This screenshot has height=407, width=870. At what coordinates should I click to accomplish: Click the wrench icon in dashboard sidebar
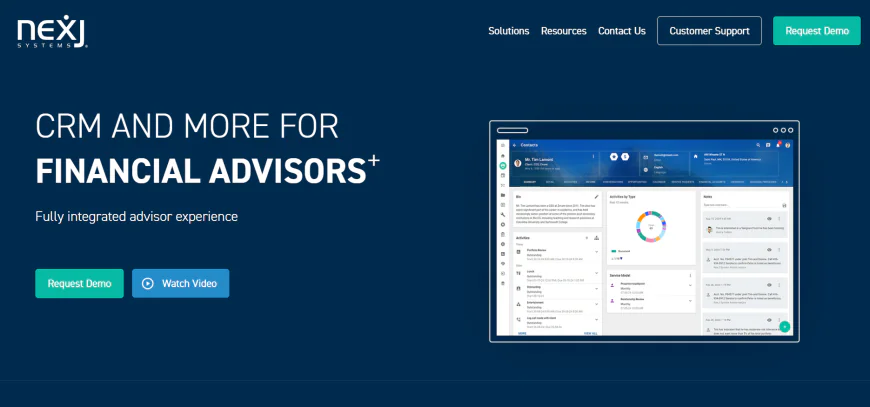(x=503, y=215)
